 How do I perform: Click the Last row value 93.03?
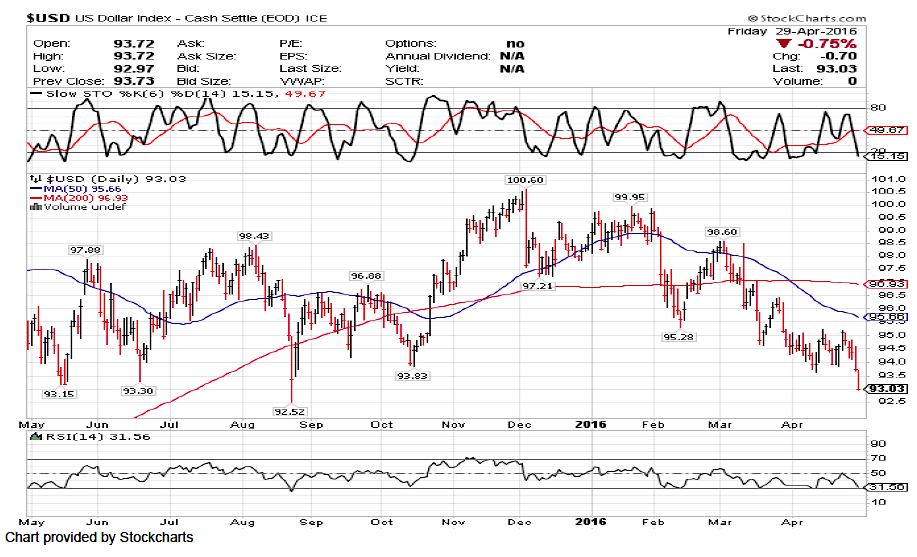[x=837, y=68]
